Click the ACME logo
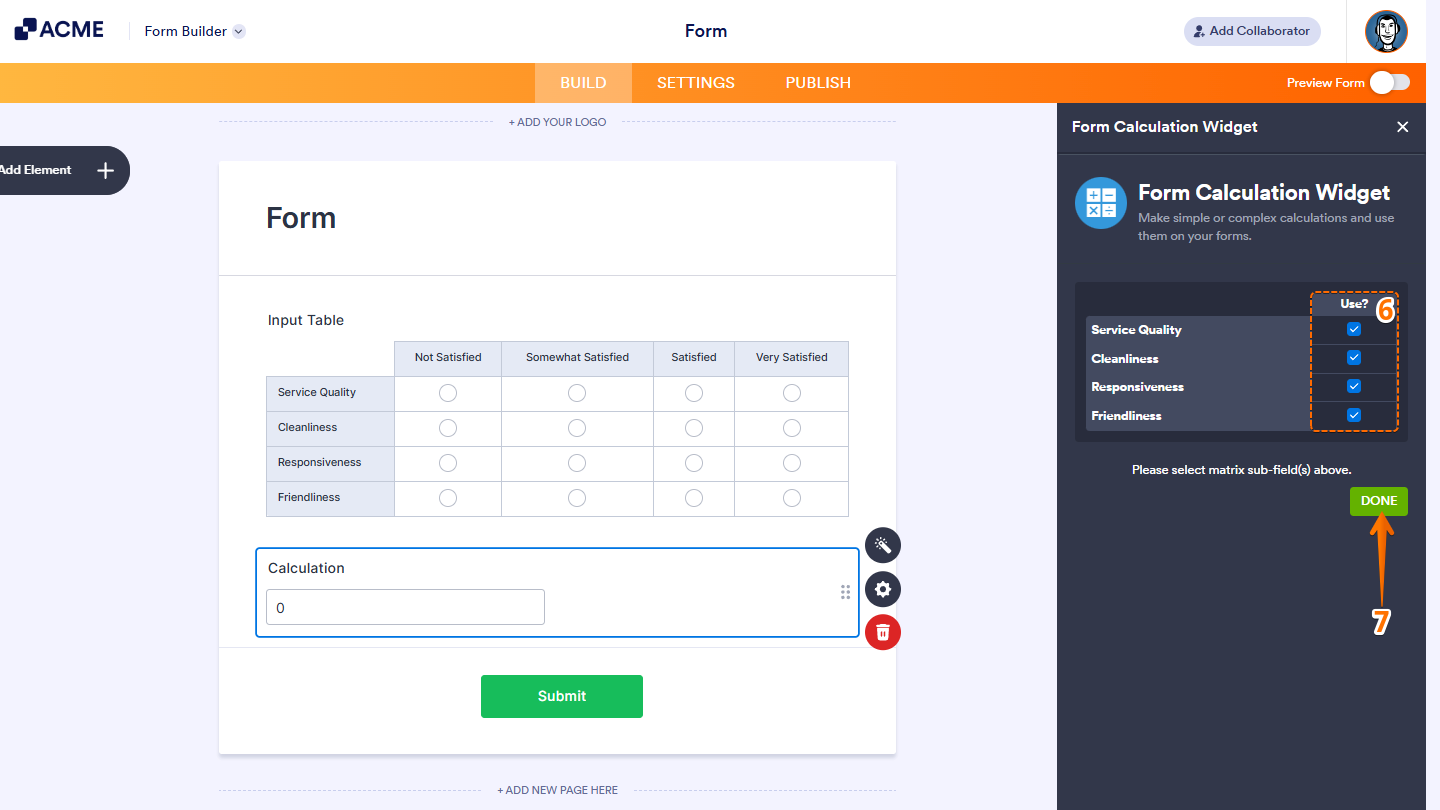 (60, 30)
